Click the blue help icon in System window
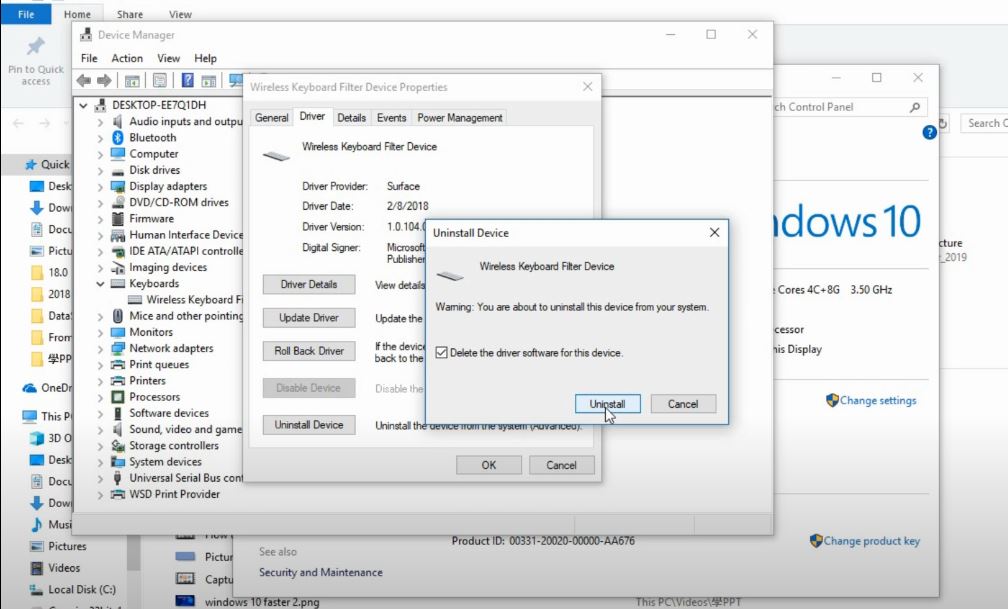 coord(929,132)
